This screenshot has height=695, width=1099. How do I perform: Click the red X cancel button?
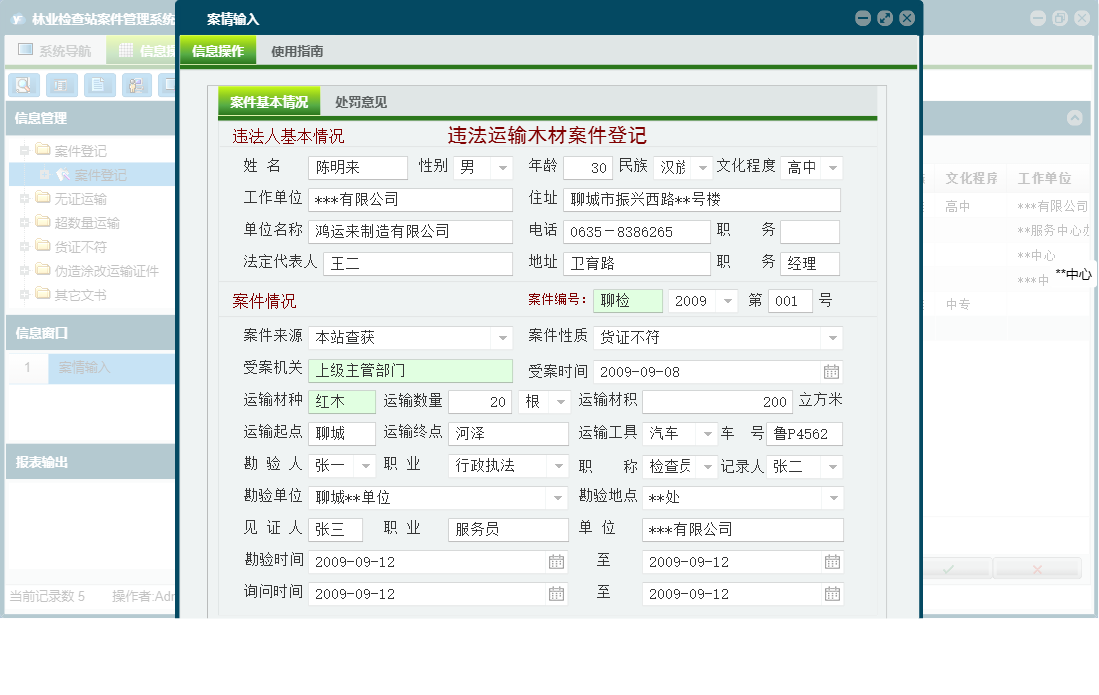point(1038,568)
